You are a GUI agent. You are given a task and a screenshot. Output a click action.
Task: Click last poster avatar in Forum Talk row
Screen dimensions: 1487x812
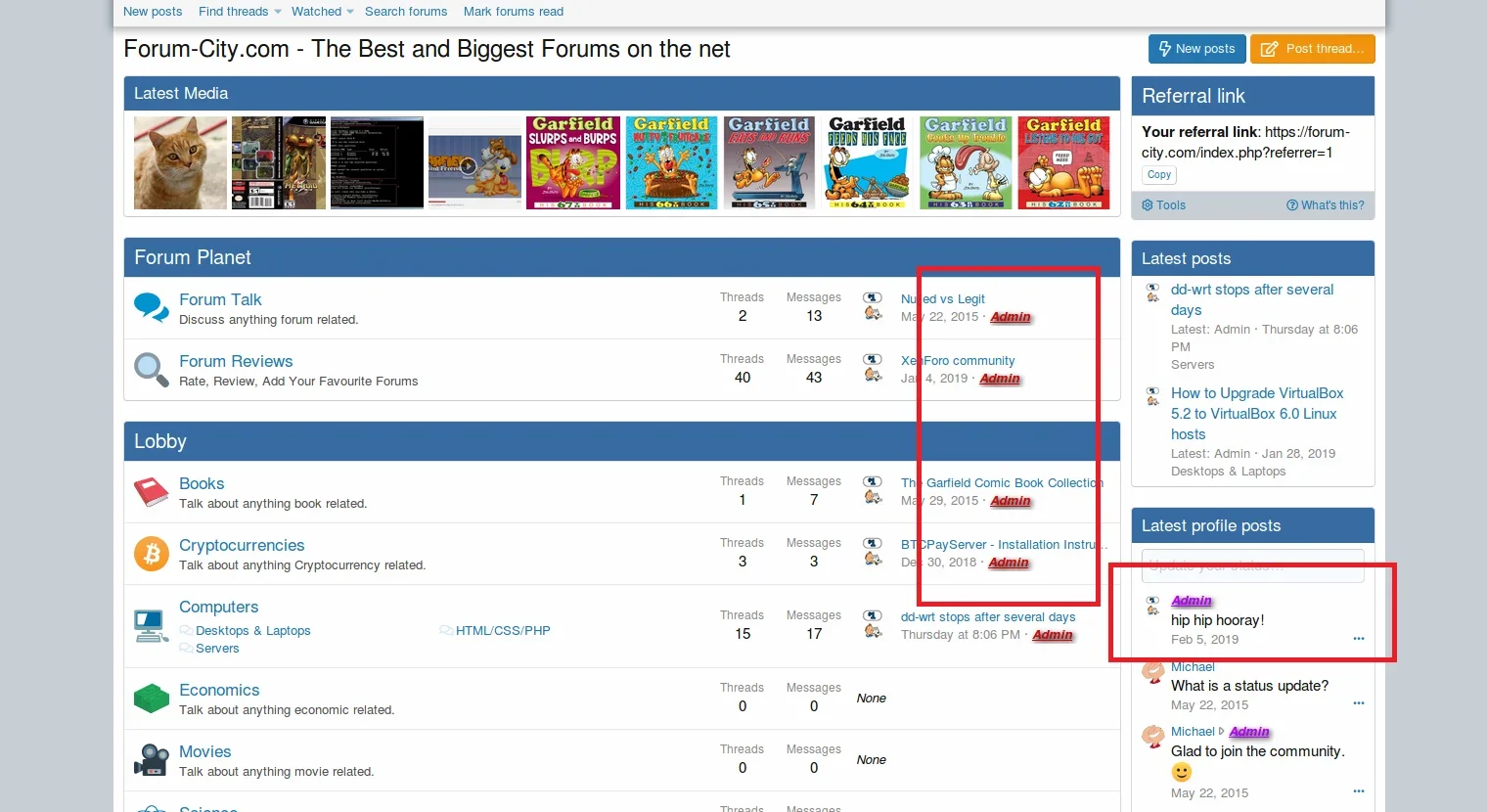coord(873,306)
